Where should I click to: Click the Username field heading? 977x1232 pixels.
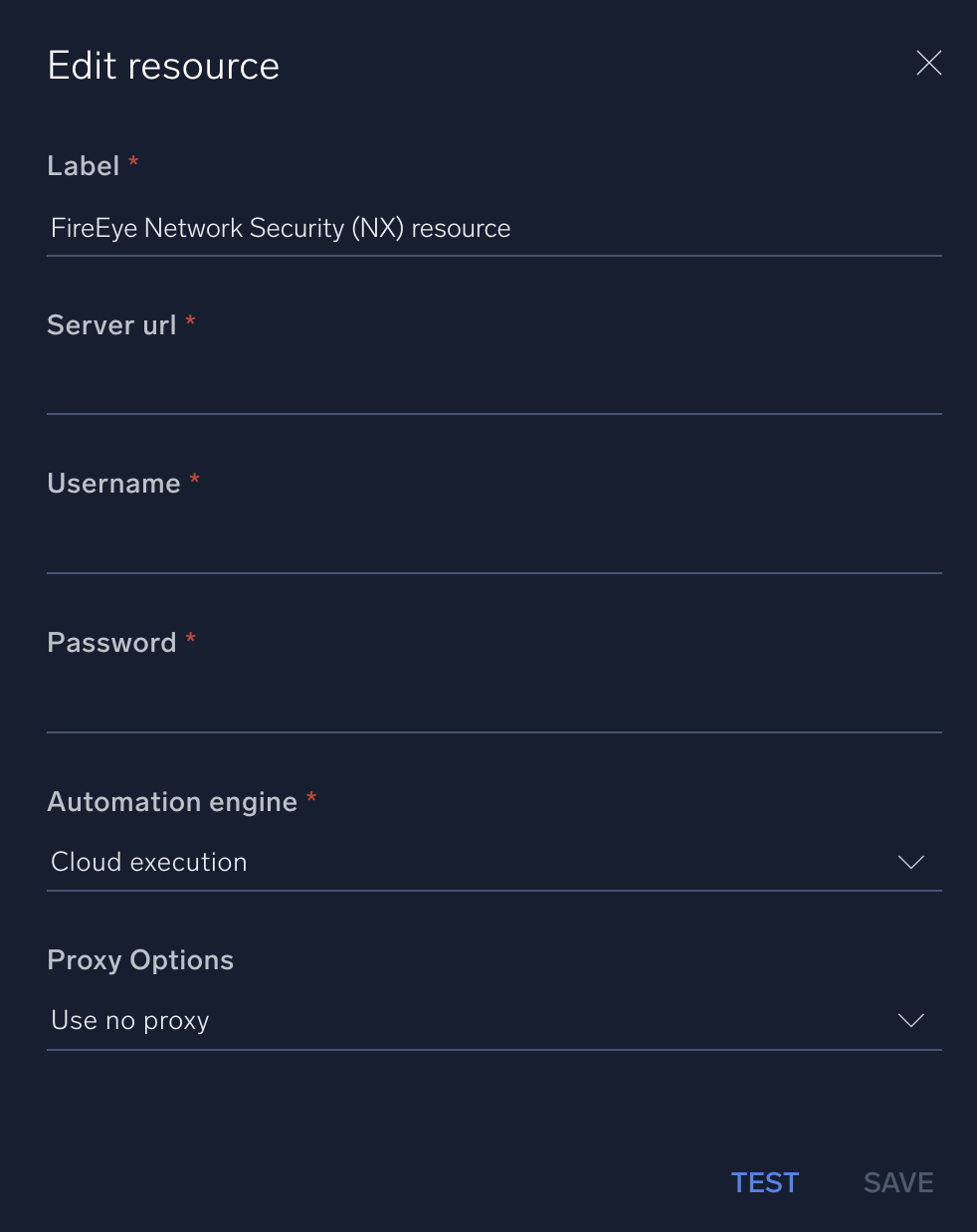(114, 483)
